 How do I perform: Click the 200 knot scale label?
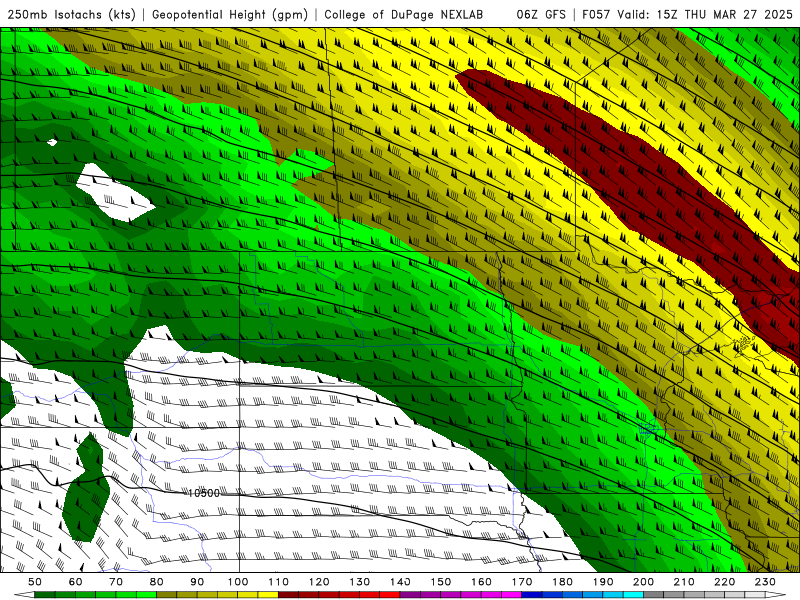click(x=644, y=582)
